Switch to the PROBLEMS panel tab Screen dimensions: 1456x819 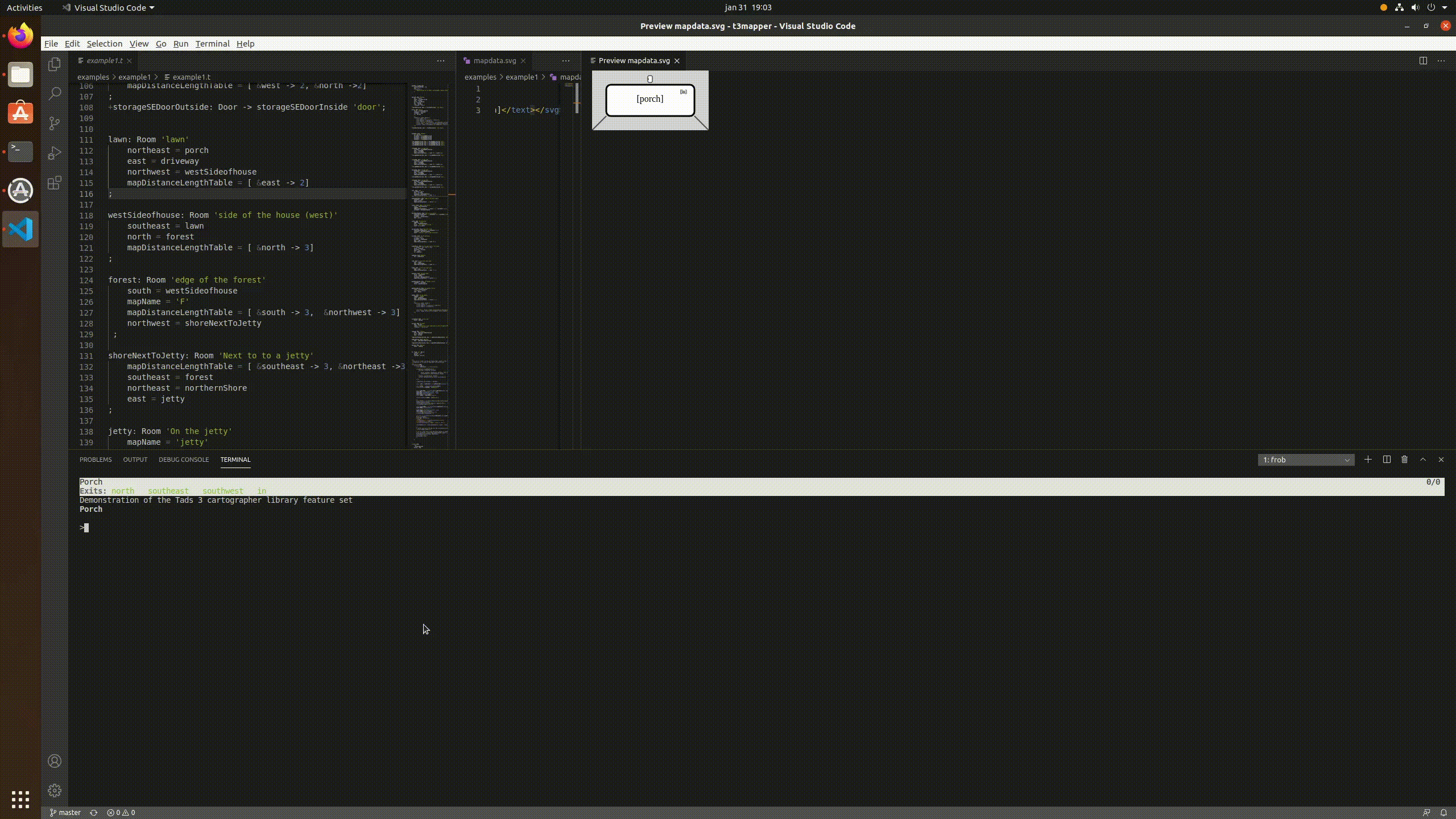click(x=96, y=460)
